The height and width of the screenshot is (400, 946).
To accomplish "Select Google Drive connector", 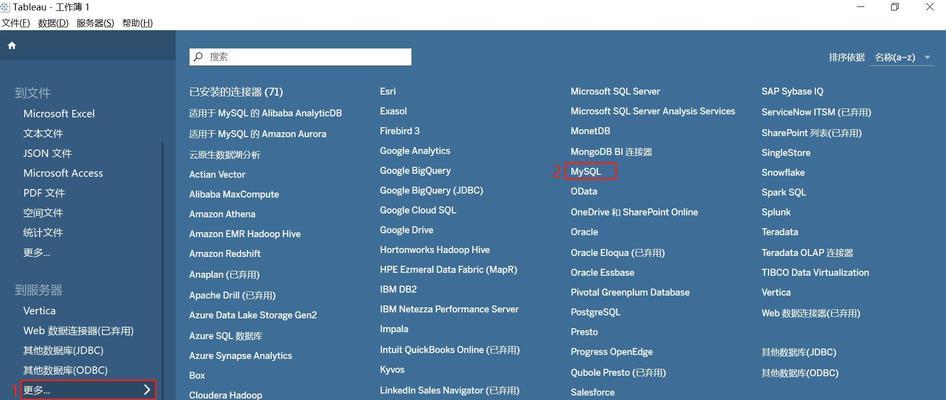I will (407, 230).
